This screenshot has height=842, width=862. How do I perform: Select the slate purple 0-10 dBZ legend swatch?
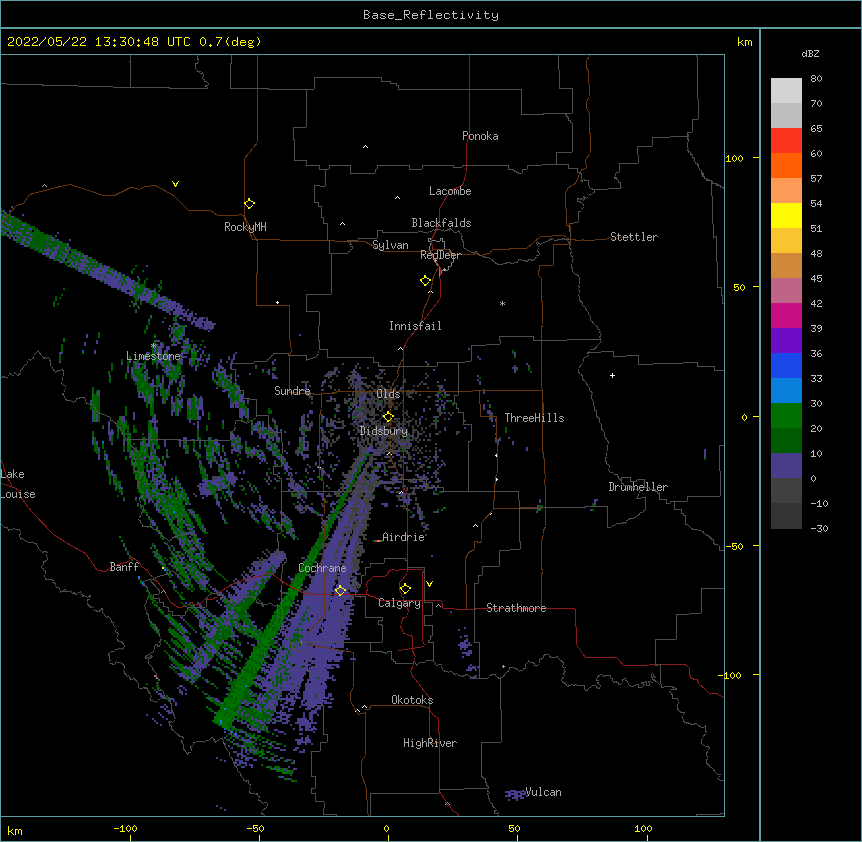[786, 466]
